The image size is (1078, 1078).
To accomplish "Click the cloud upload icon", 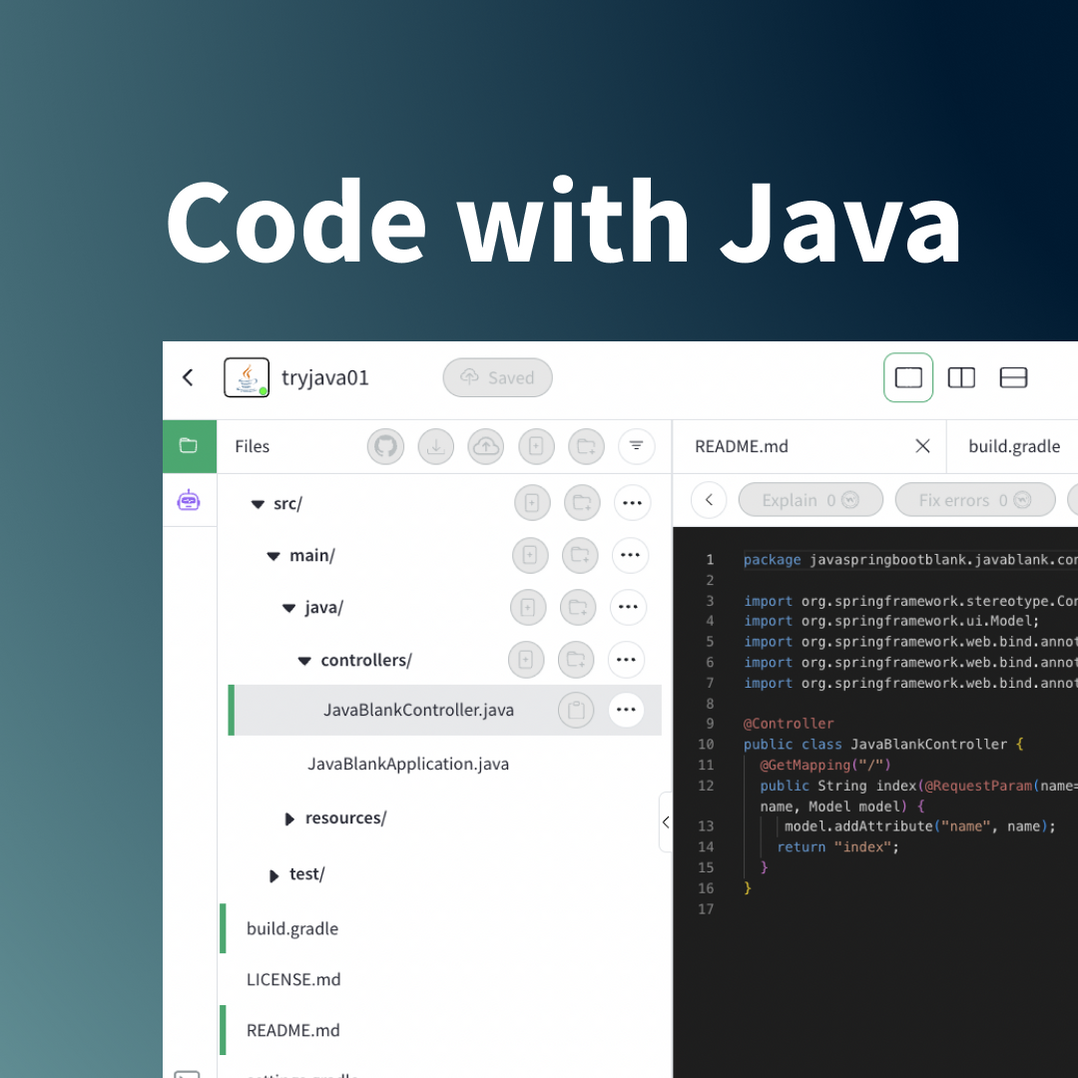I will point(486,446).
